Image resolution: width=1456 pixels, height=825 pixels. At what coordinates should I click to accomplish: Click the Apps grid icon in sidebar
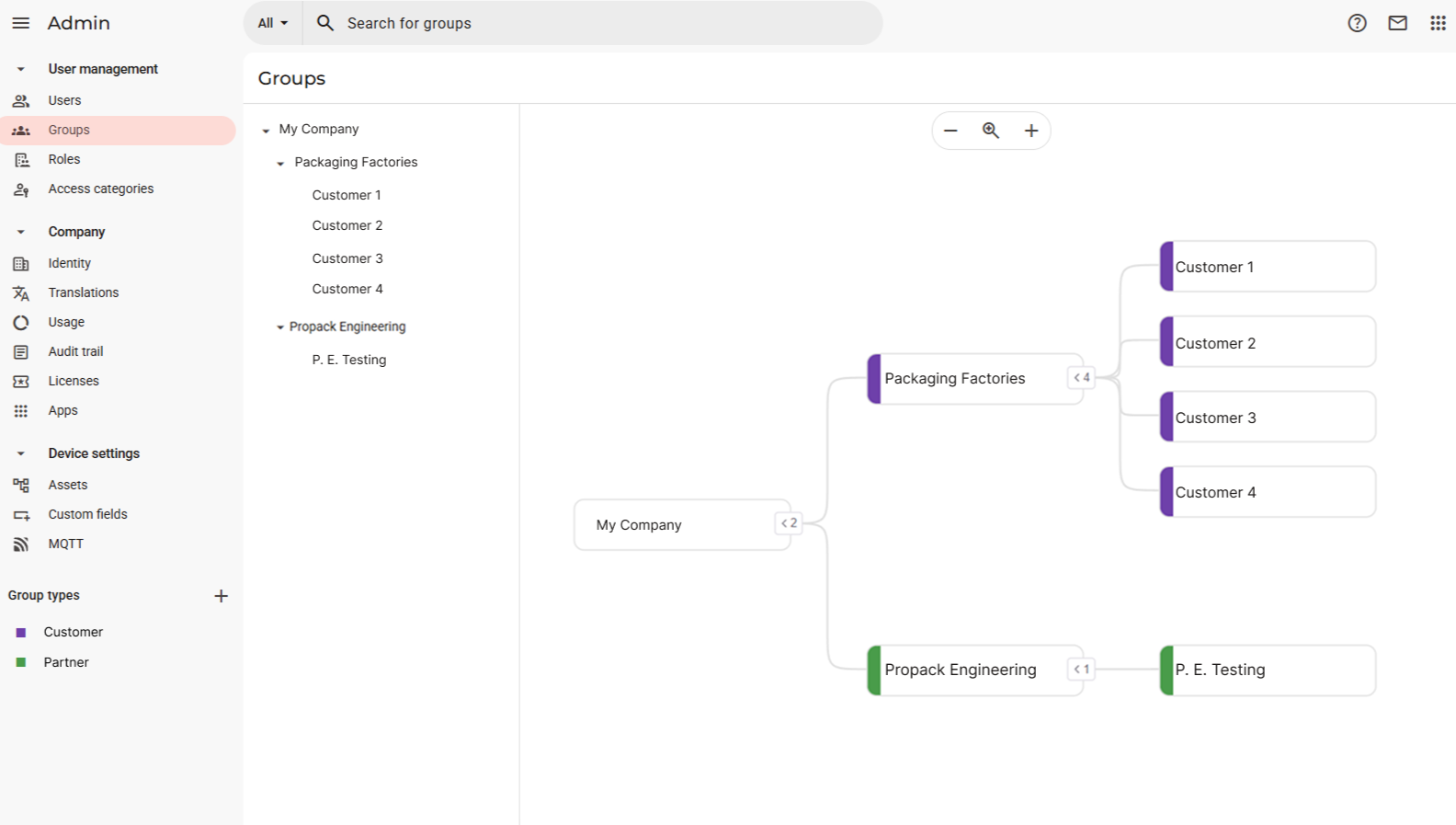click(x=21, y=410)
